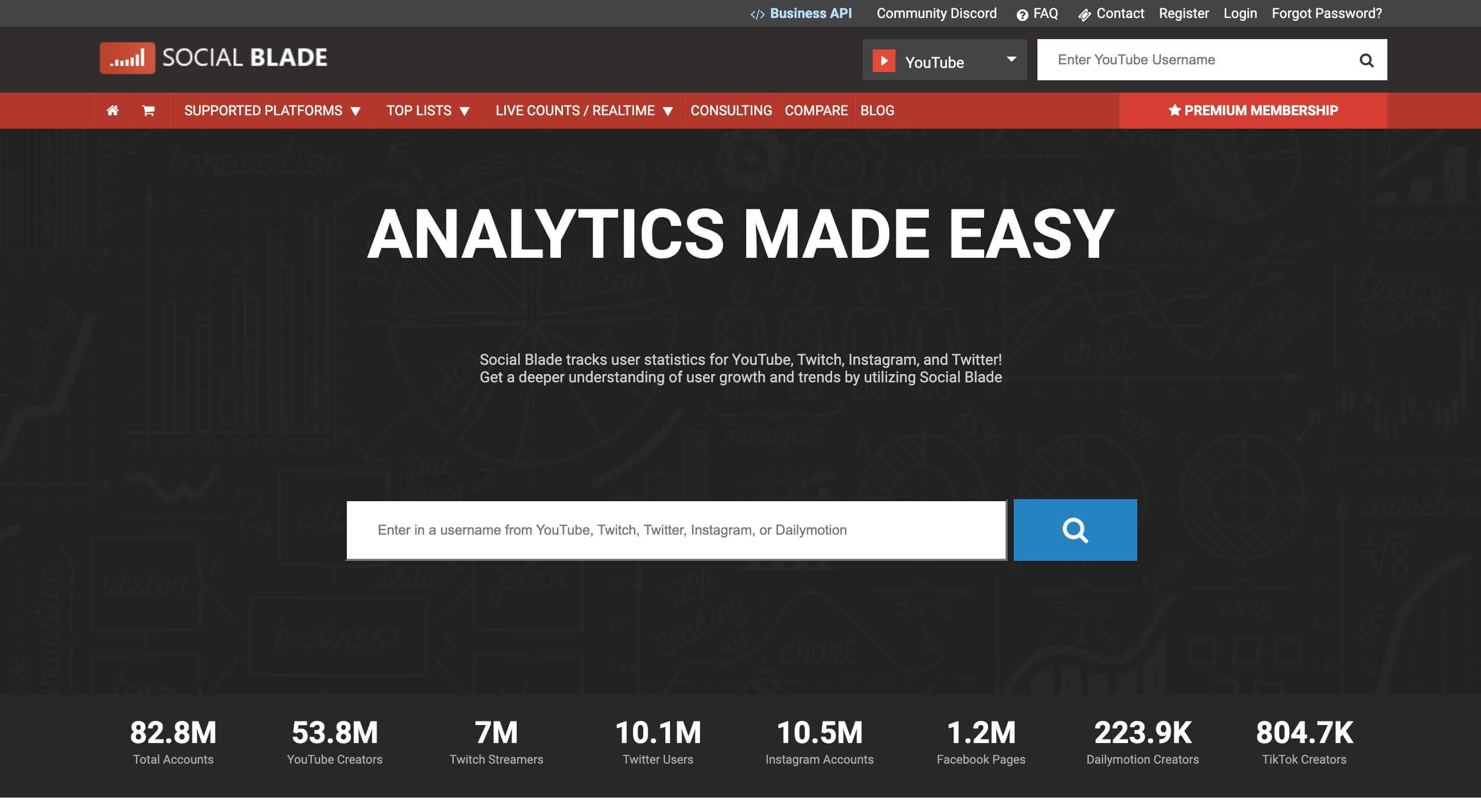Click the home icon in red navbar

(x=113, y=111)
